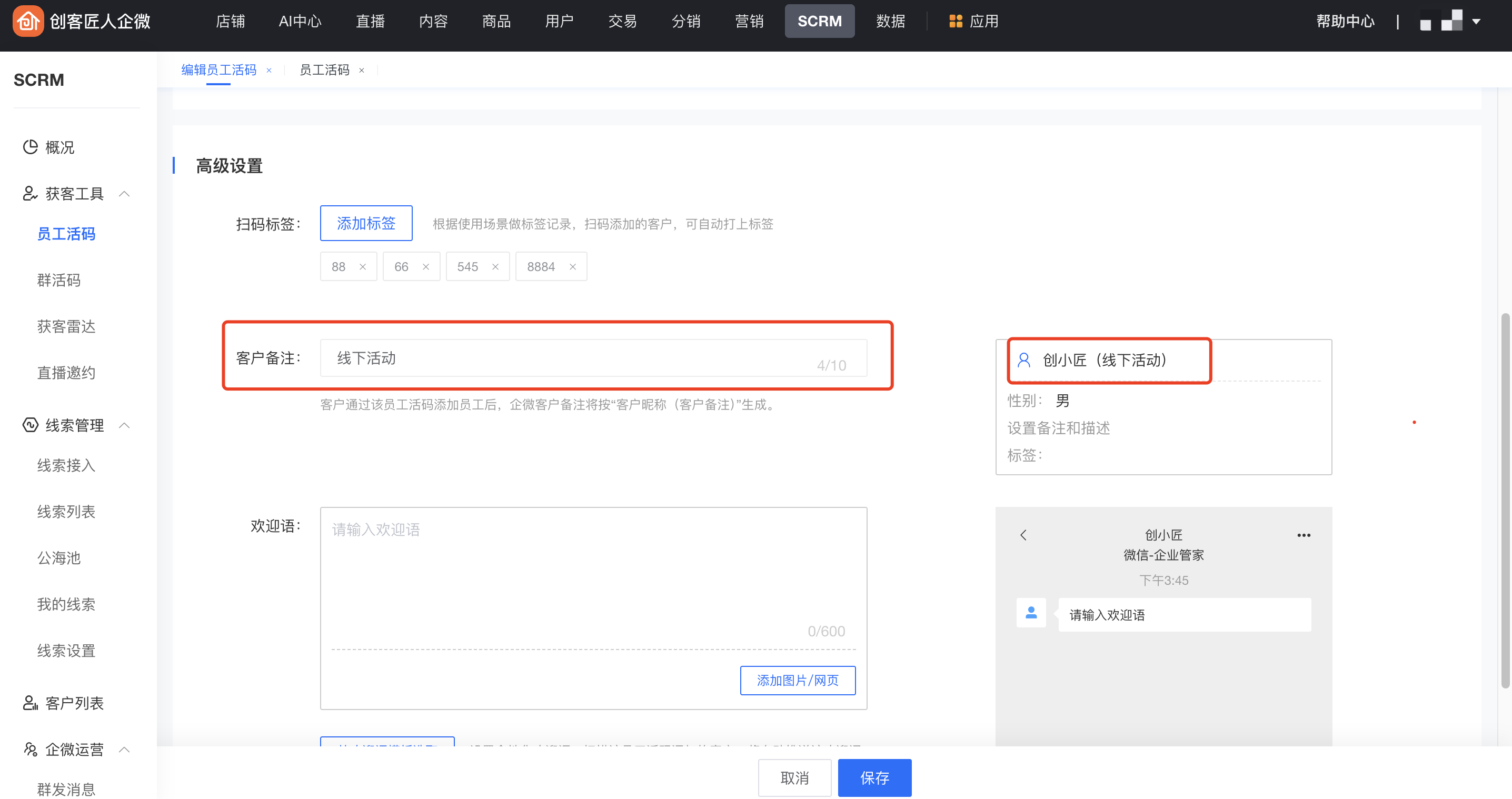The image size is (1512, 799).
Task: Switch to the 编辑员工活码 tab
Action: (x=218, y=71)
